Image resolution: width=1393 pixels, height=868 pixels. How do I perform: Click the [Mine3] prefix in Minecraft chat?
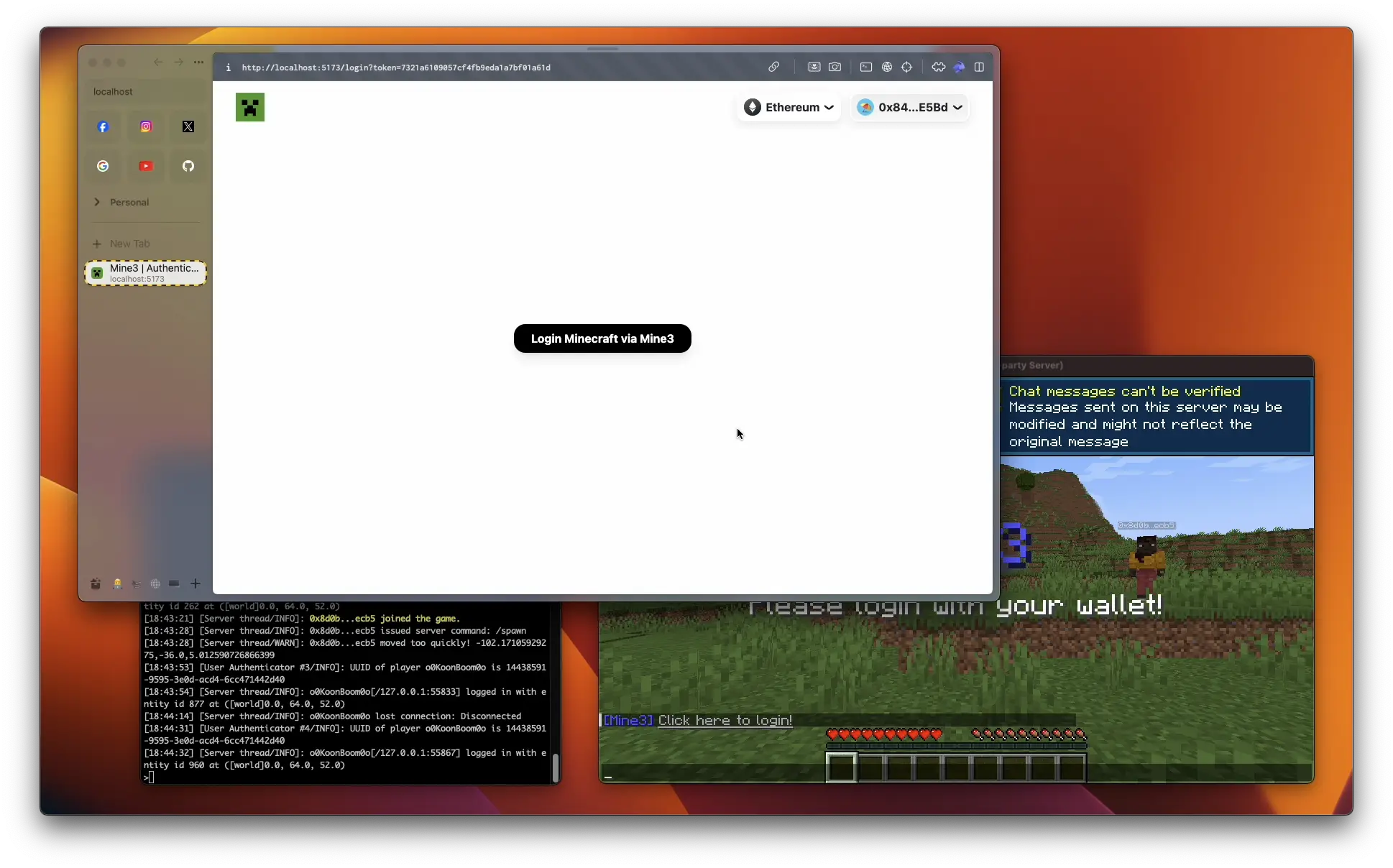(628, 720)
